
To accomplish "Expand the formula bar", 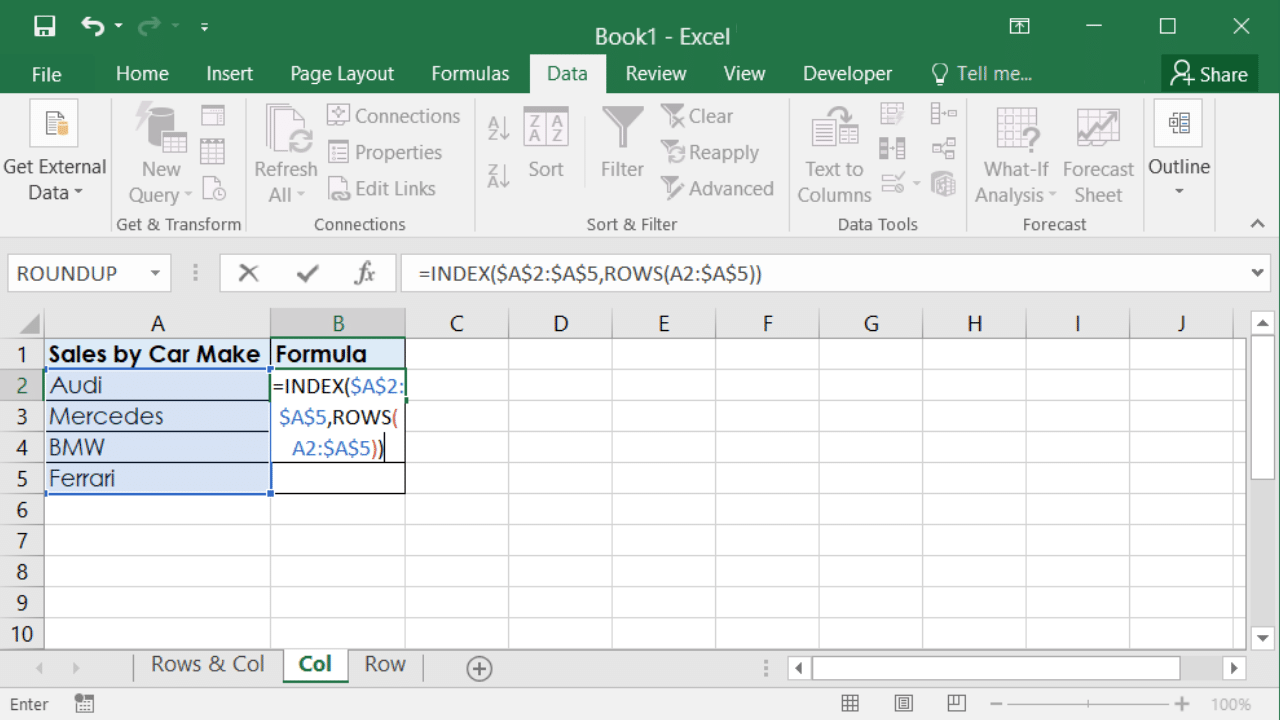I will 1258,273.
